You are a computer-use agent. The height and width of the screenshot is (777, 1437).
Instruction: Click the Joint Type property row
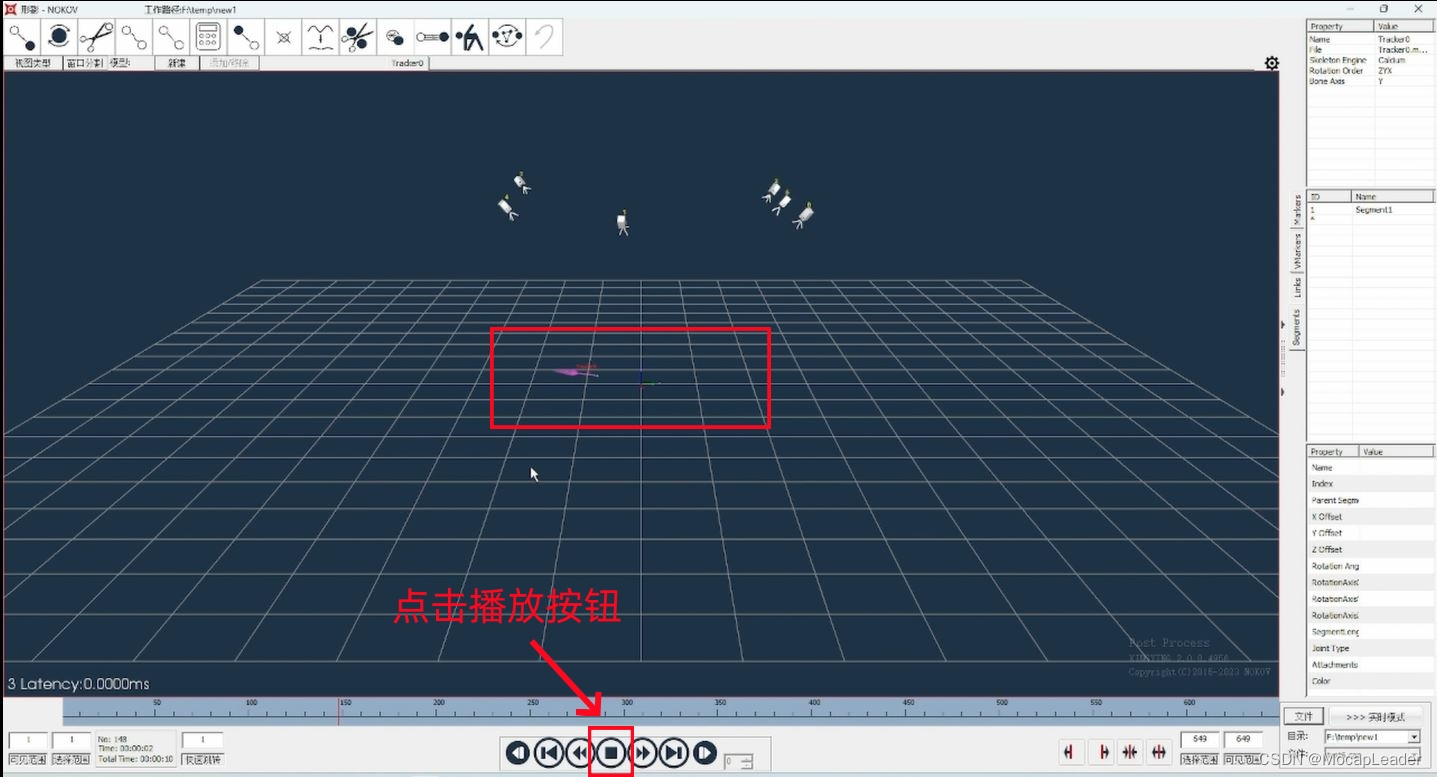click(1370, 648)
